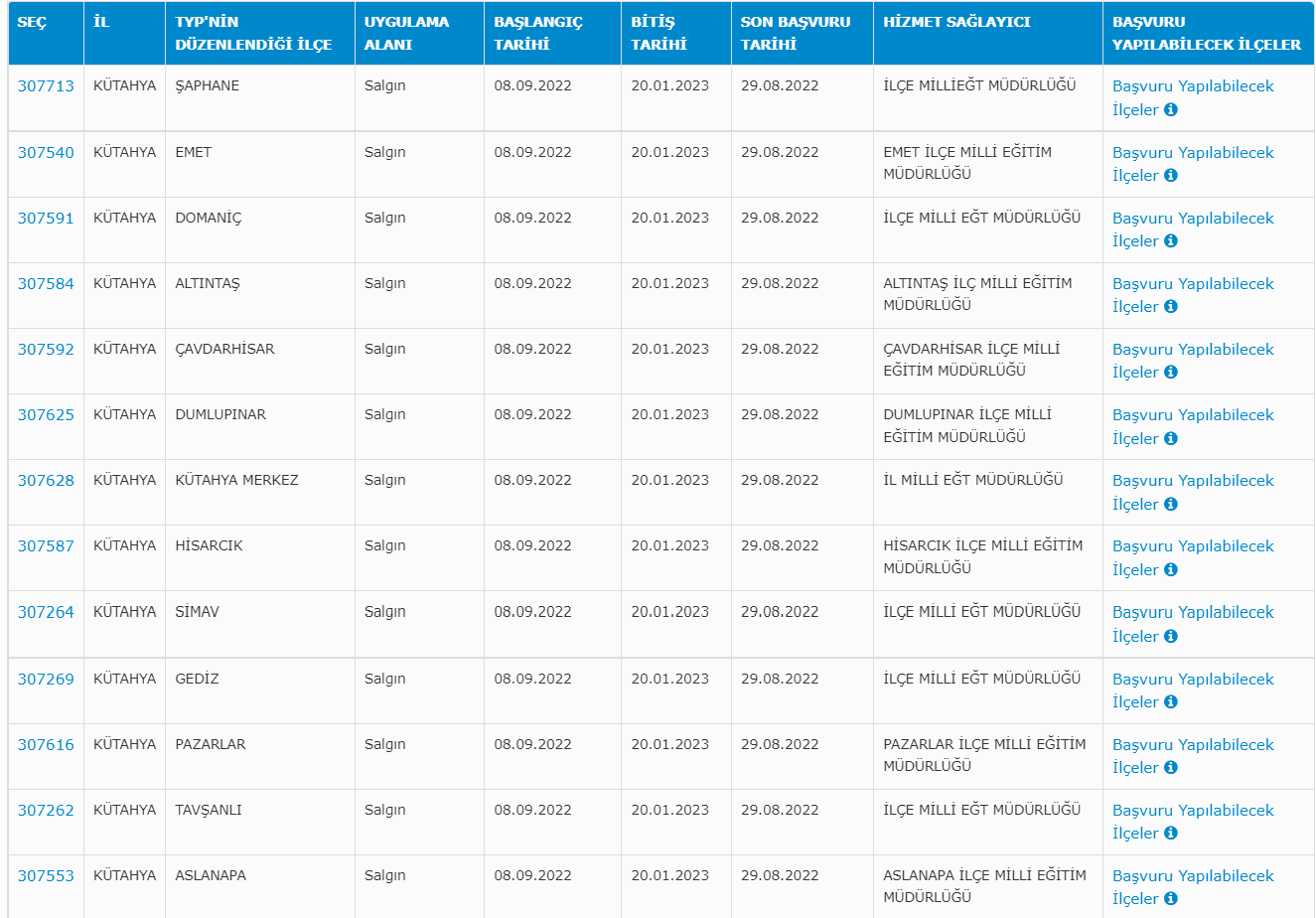This screenshot has width=1316, height=918.
Task: Click the info icon in the DUMLUPINAR row
Action: click(1170, 438)
